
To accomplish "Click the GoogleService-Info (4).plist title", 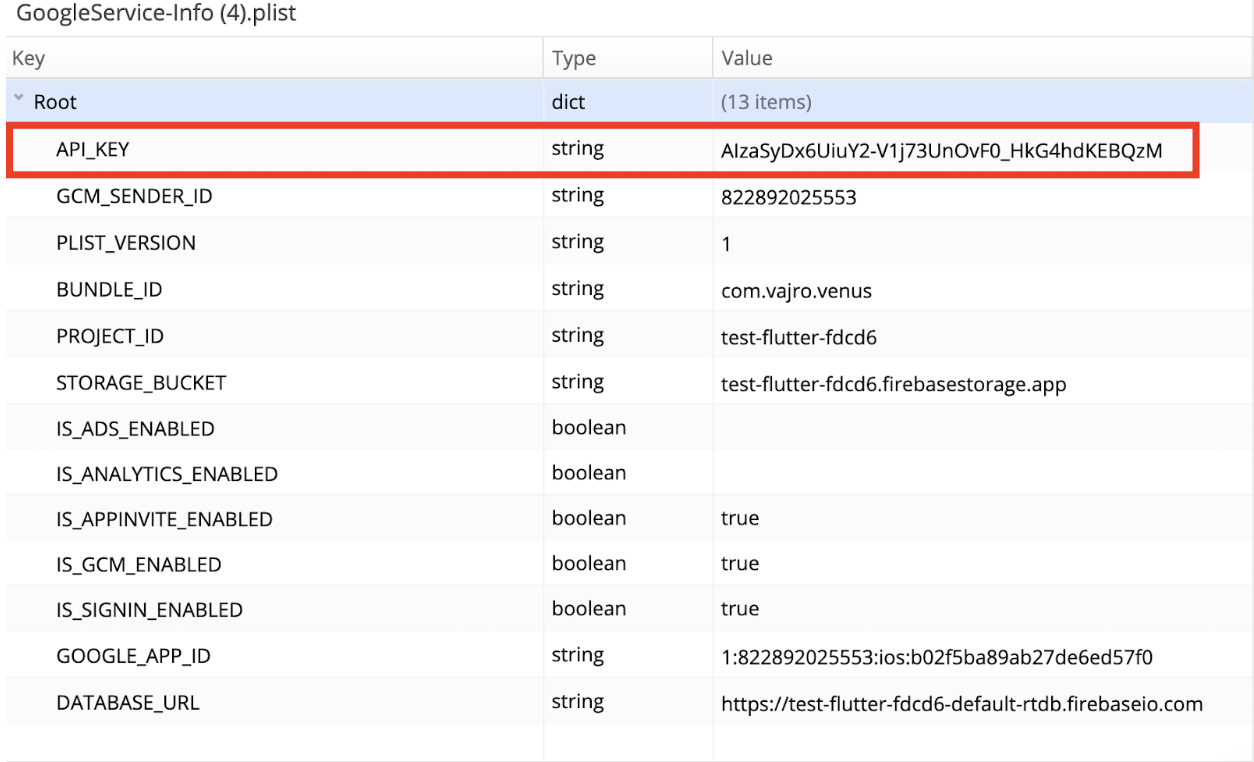I will click(156, 14).
